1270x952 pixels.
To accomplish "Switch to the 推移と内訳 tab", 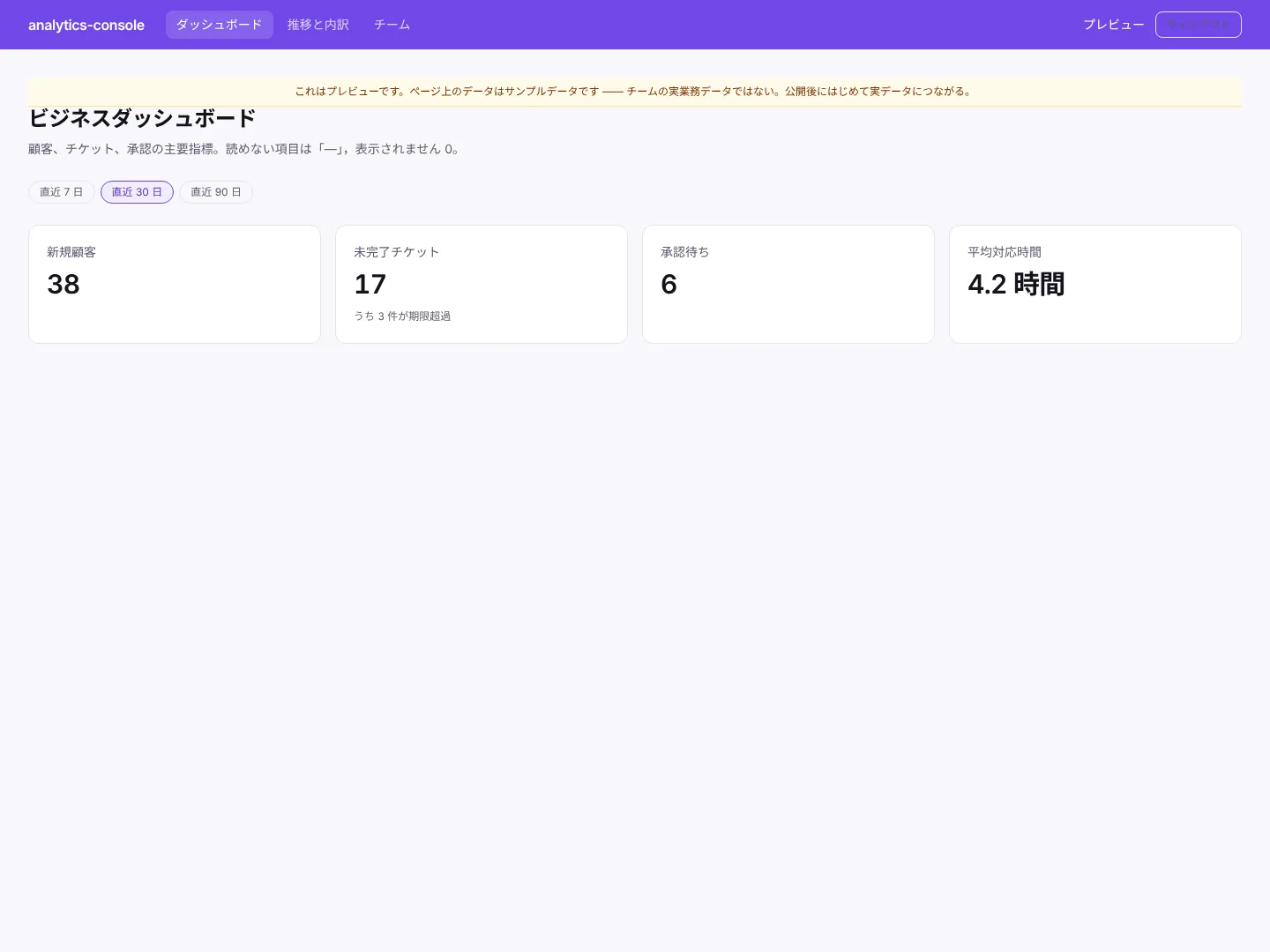I will (318, 25).
